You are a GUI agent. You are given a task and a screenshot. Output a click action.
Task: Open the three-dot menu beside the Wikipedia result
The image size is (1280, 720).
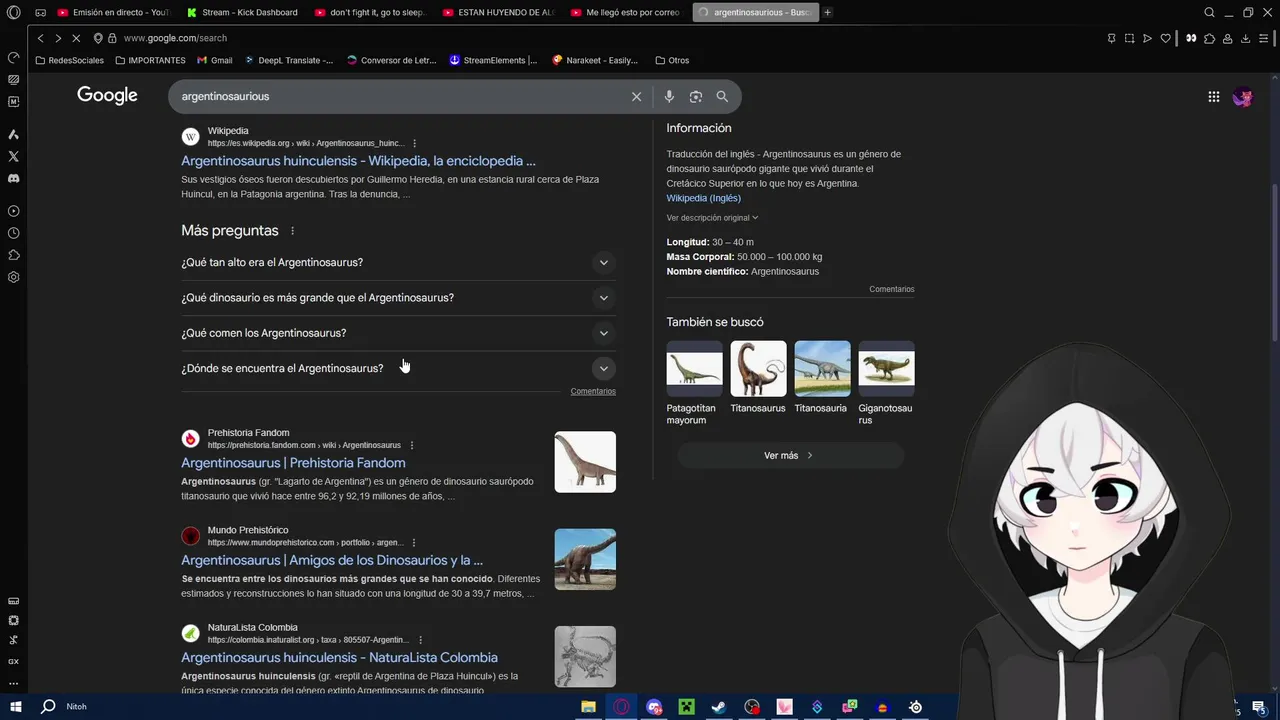414,143
